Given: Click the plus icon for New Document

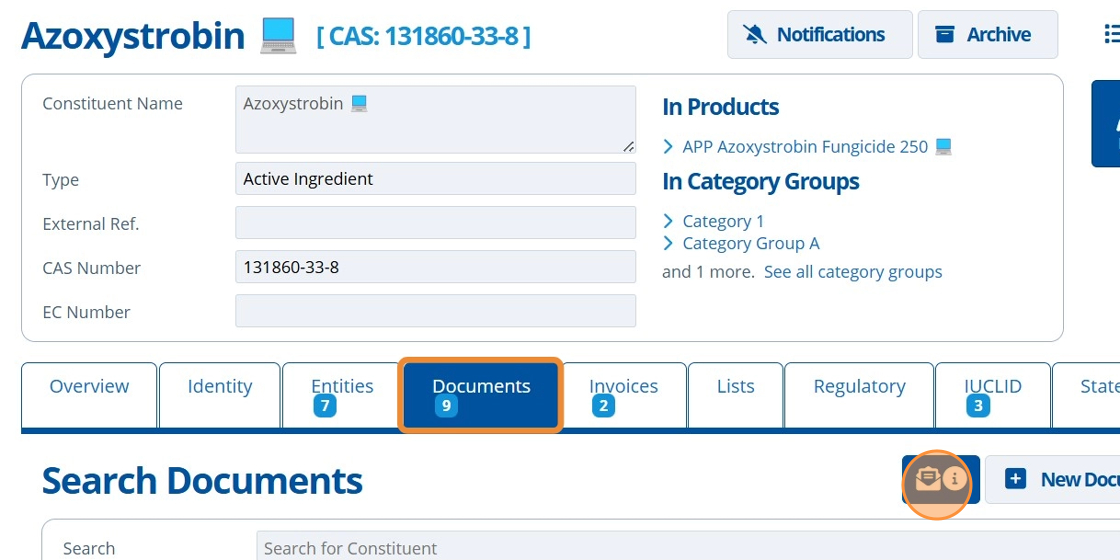Looking at the screenshot, I should click(x=1015, y=480).
